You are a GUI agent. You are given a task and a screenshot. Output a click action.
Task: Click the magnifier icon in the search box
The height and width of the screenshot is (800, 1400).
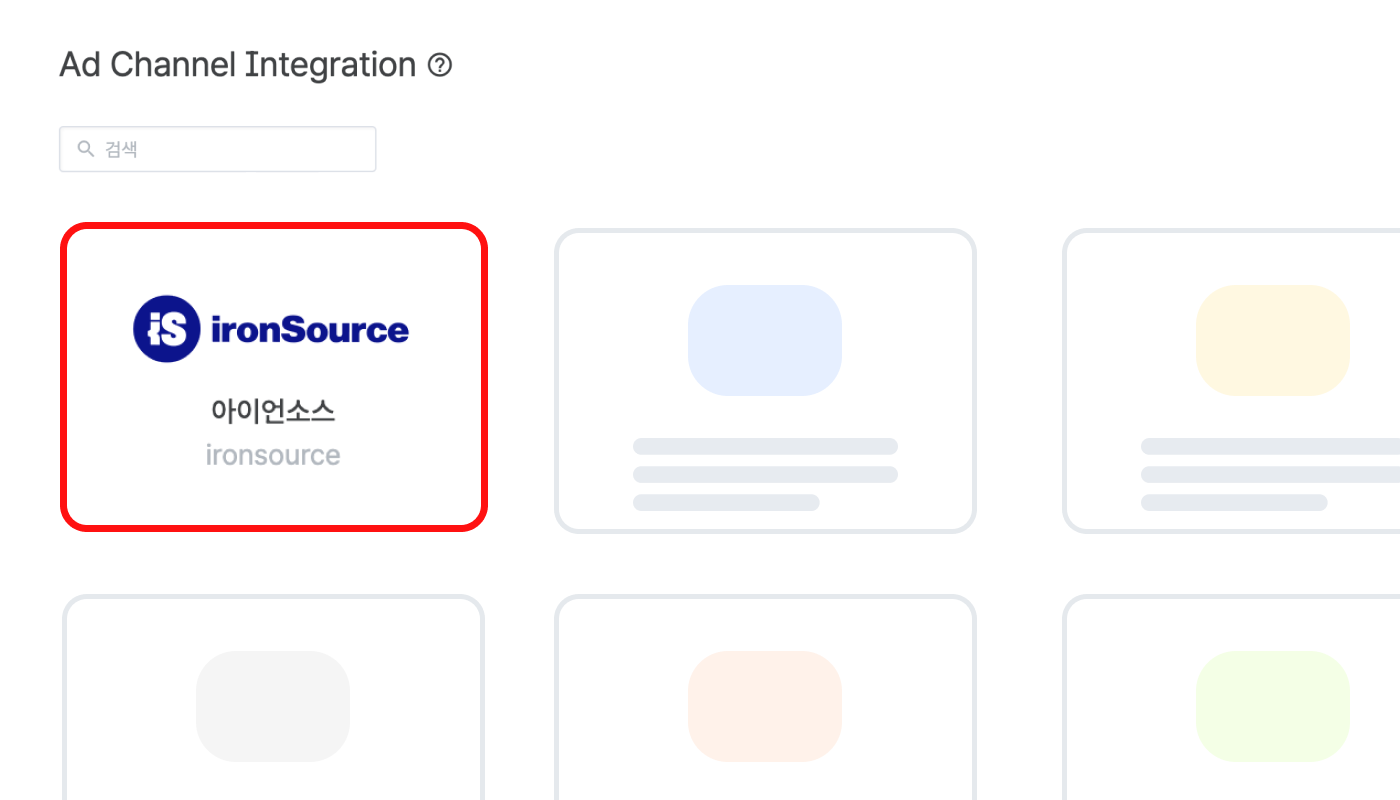click(x=86, y=149)
